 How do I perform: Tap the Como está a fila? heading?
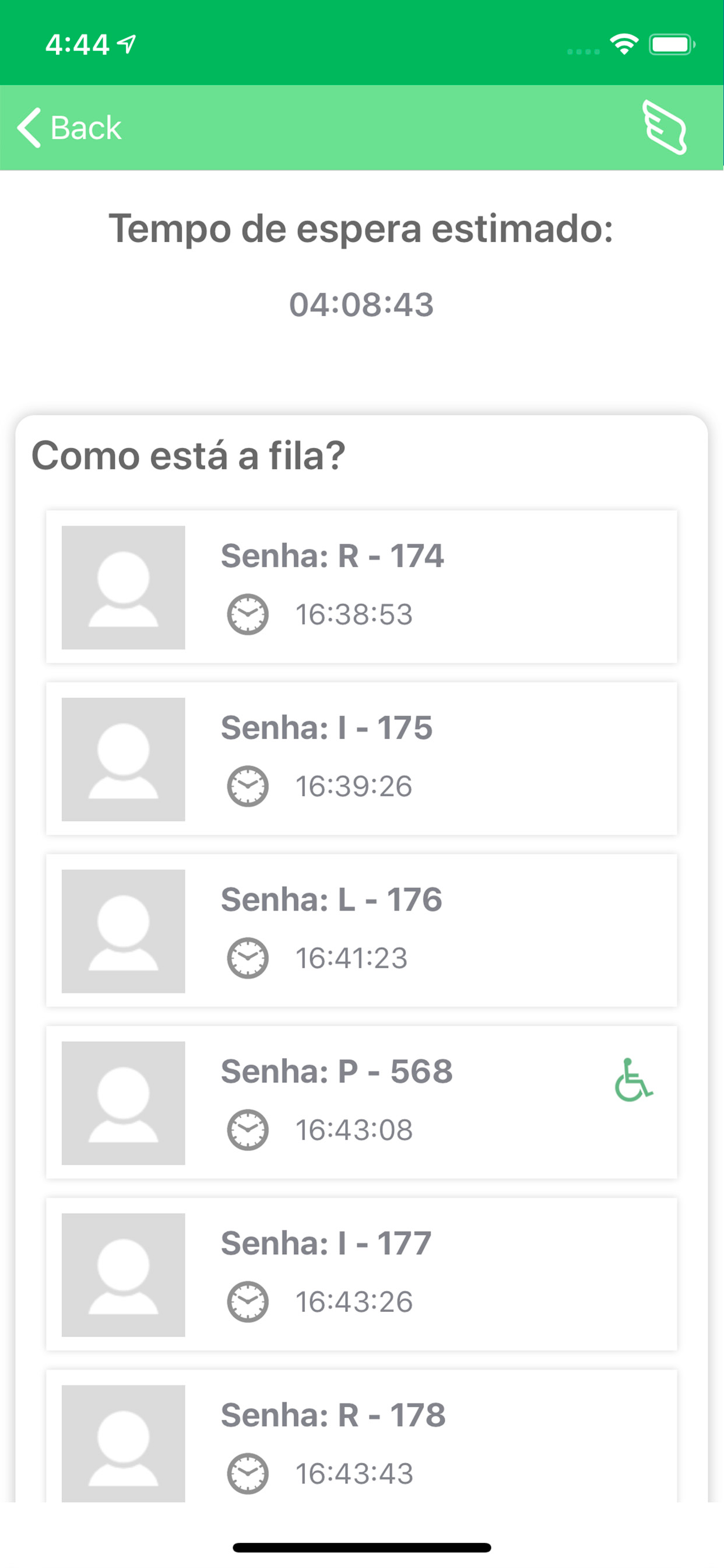(189, 456)
